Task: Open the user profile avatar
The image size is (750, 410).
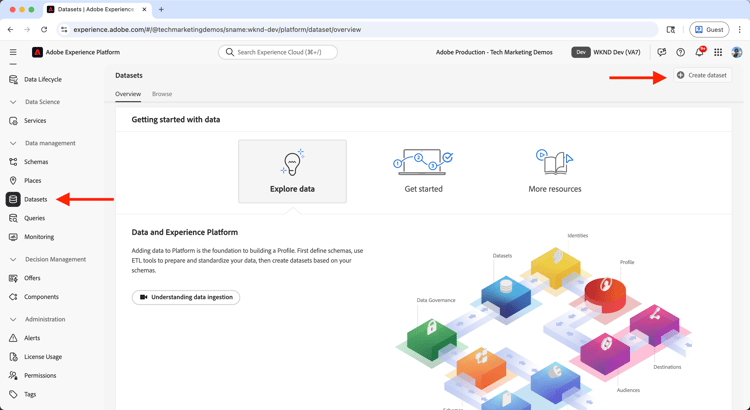Action: (x=737, y=52)
